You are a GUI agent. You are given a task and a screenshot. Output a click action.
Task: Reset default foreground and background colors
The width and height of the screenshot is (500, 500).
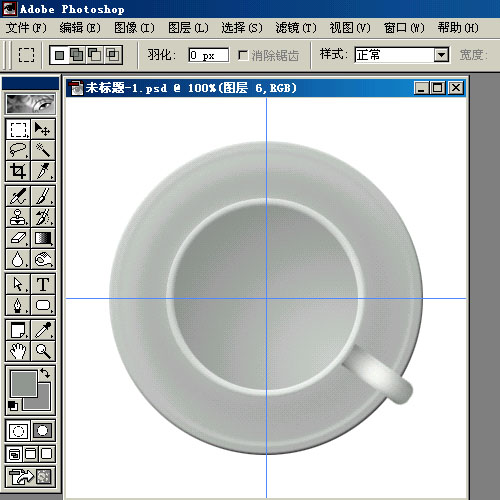click(13, 406)
